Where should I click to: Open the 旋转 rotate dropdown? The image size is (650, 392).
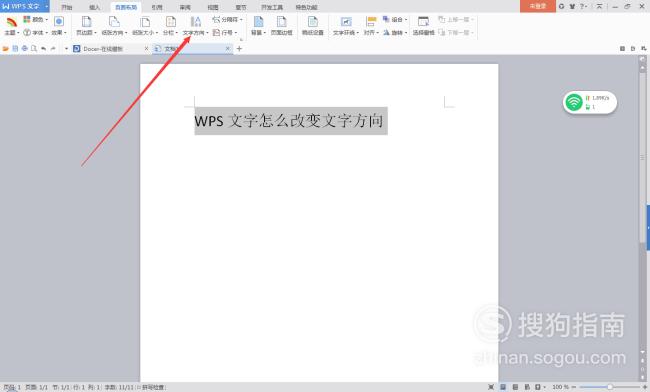[395, 32]
